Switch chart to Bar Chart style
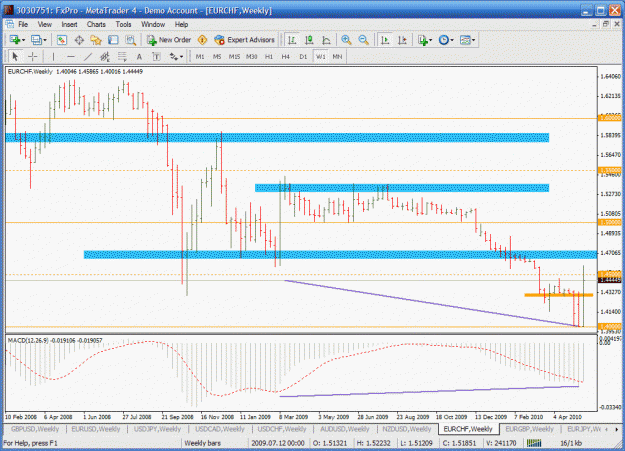 pos(292,40)
